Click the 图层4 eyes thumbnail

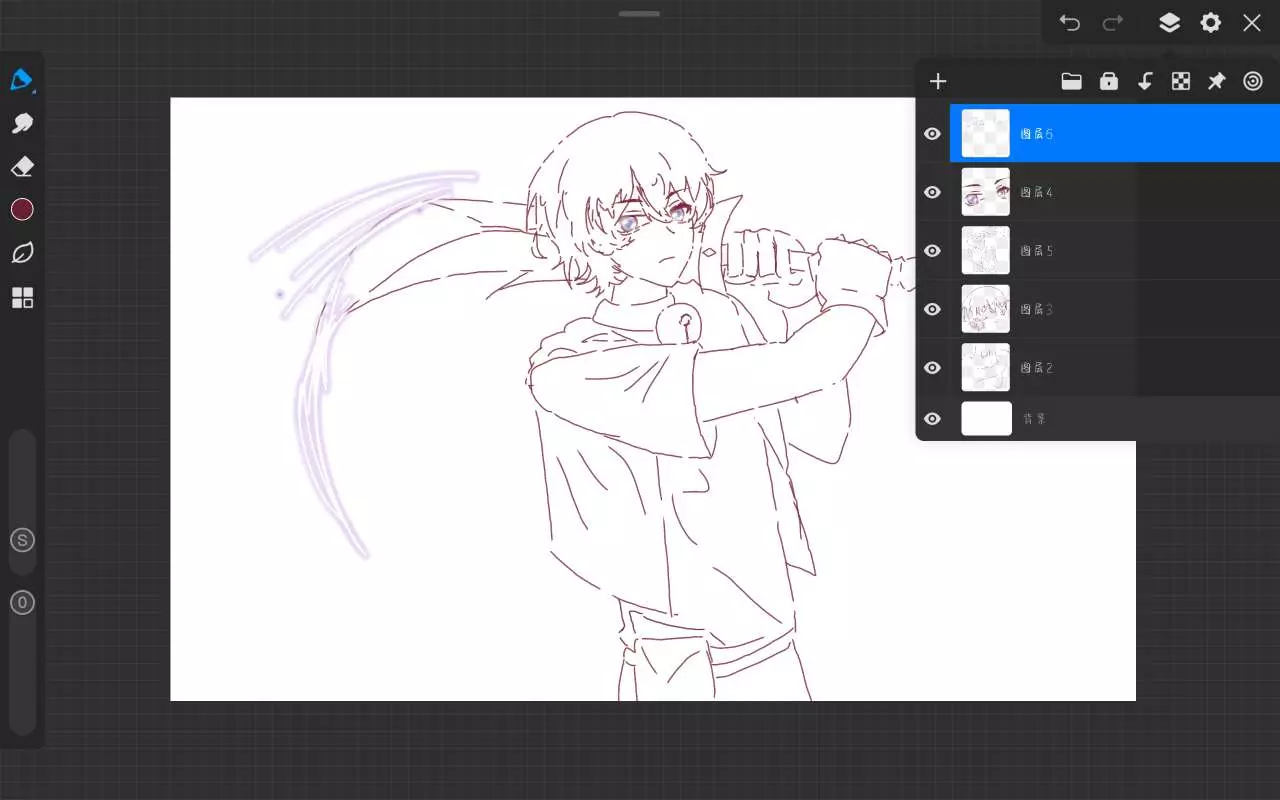tap(986, 192)
